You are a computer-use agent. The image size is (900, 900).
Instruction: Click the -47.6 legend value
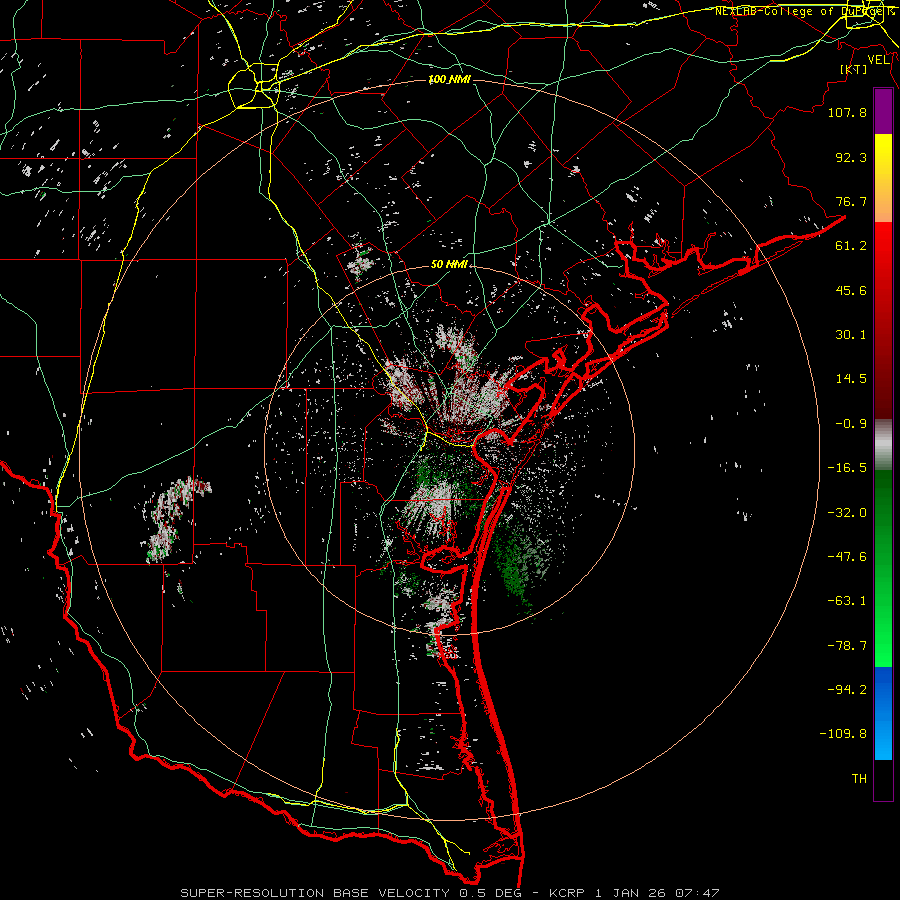coord(847,557)
